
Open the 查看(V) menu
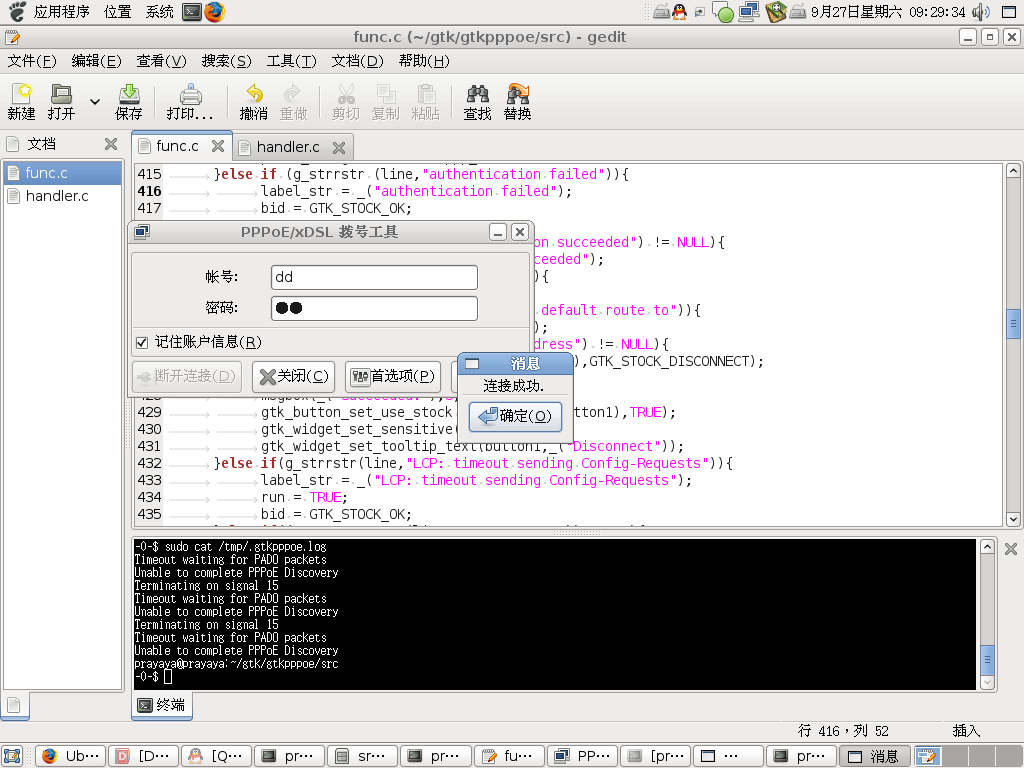(x=161, y=61)
